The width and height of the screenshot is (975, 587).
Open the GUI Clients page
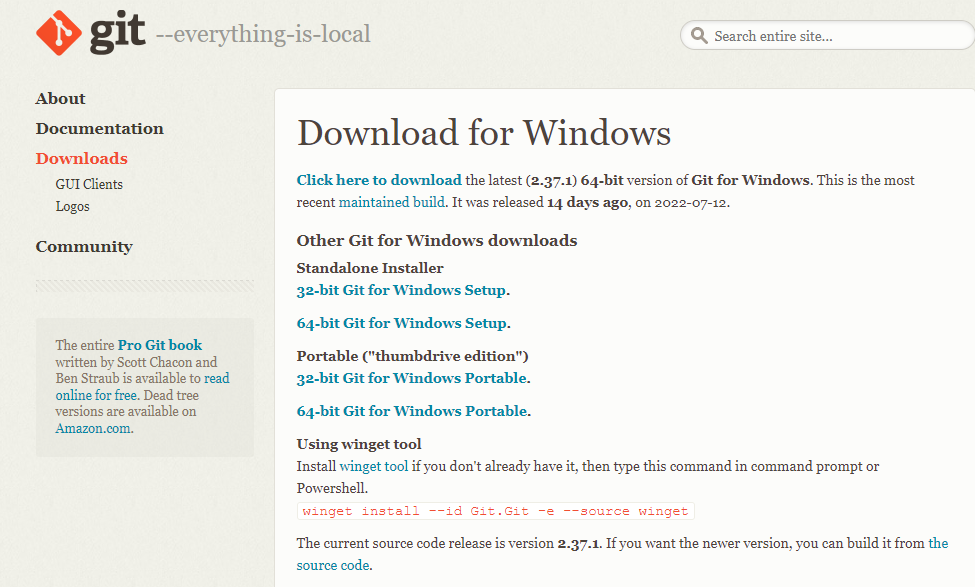click(x=88, y=184)
